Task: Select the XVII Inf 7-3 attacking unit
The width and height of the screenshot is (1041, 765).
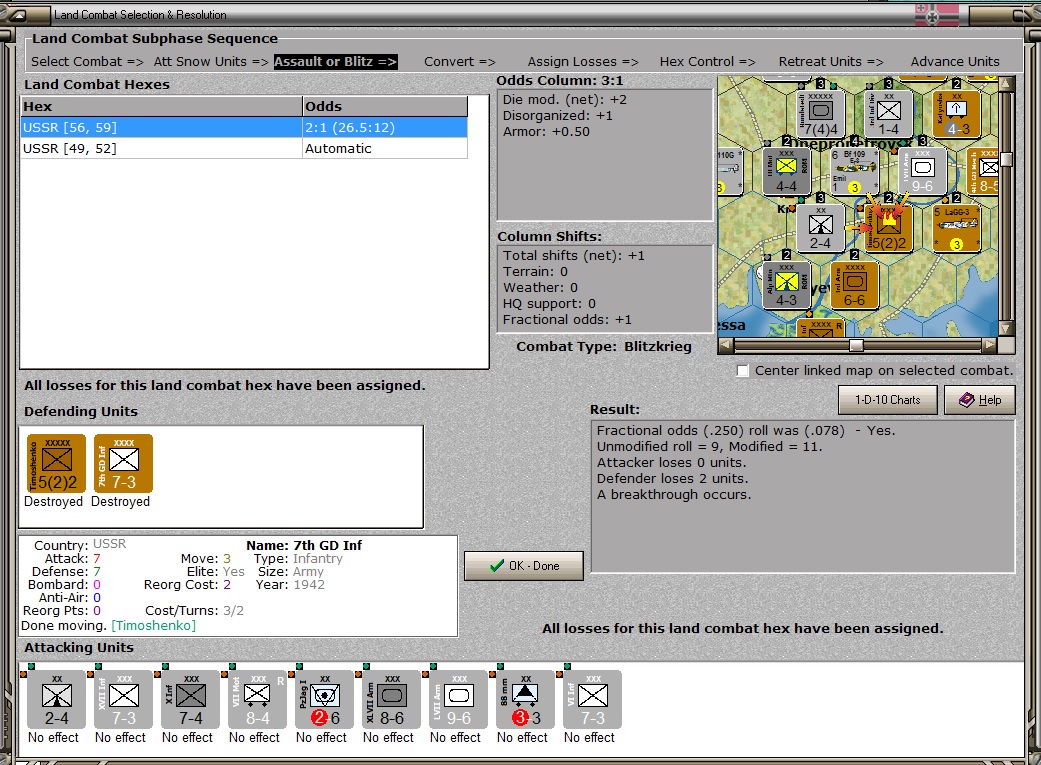Action: tap(123, 699)
